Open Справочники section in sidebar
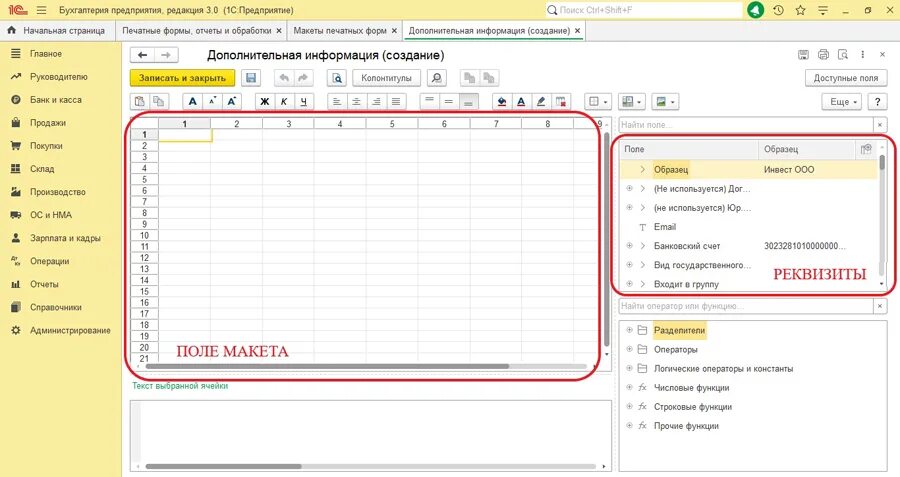 tap(56, 307)
